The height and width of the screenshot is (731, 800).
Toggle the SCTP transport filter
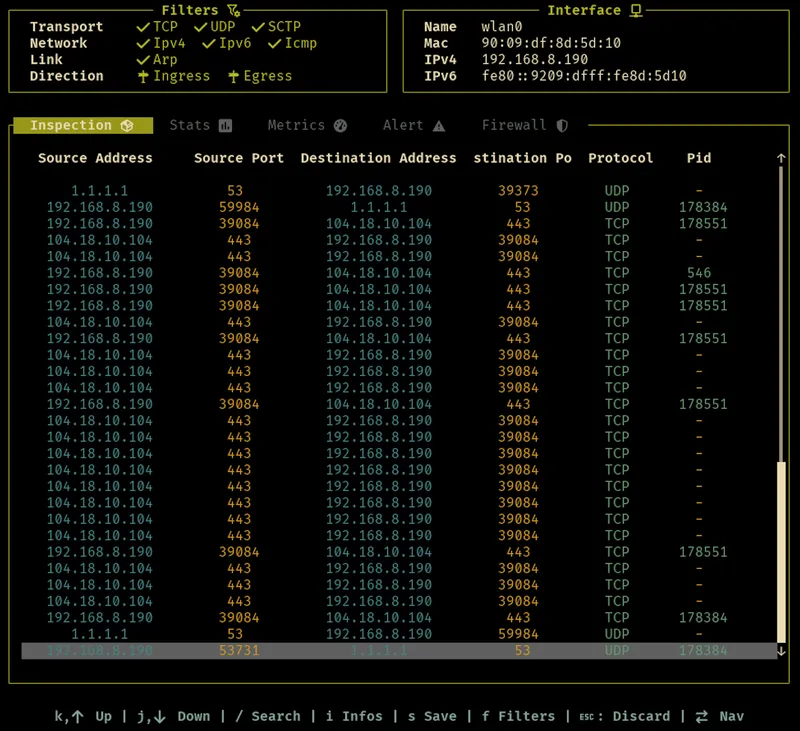[276, 27]
